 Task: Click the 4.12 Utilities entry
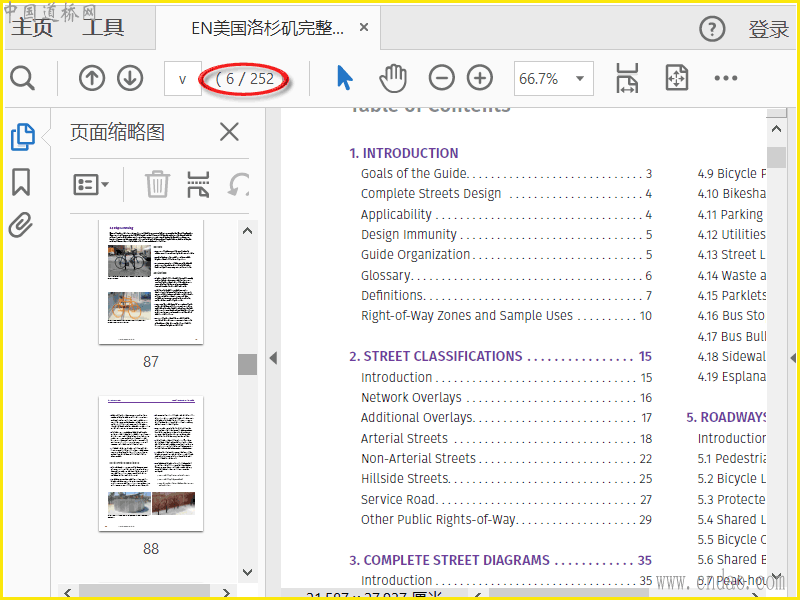pyautogui.click(x=732, y=234)
